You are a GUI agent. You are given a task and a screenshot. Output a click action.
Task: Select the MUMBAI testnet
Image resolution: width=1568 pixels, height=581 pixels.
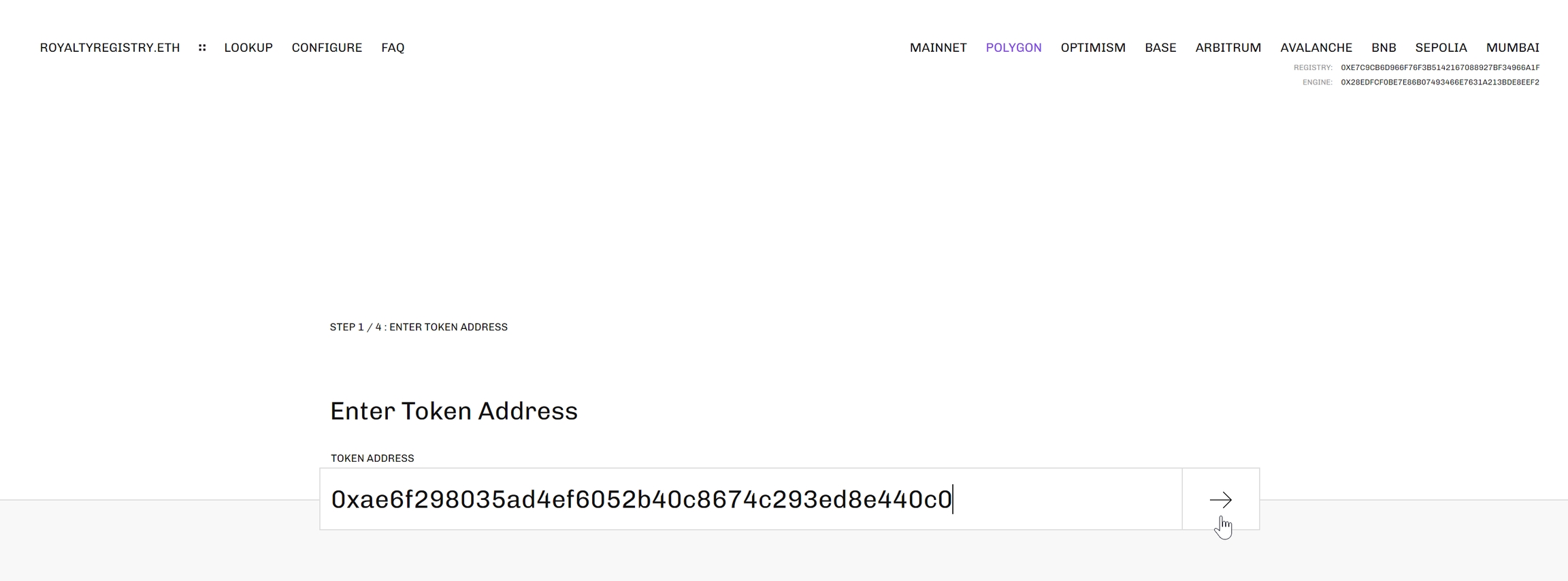(1512, 47)
